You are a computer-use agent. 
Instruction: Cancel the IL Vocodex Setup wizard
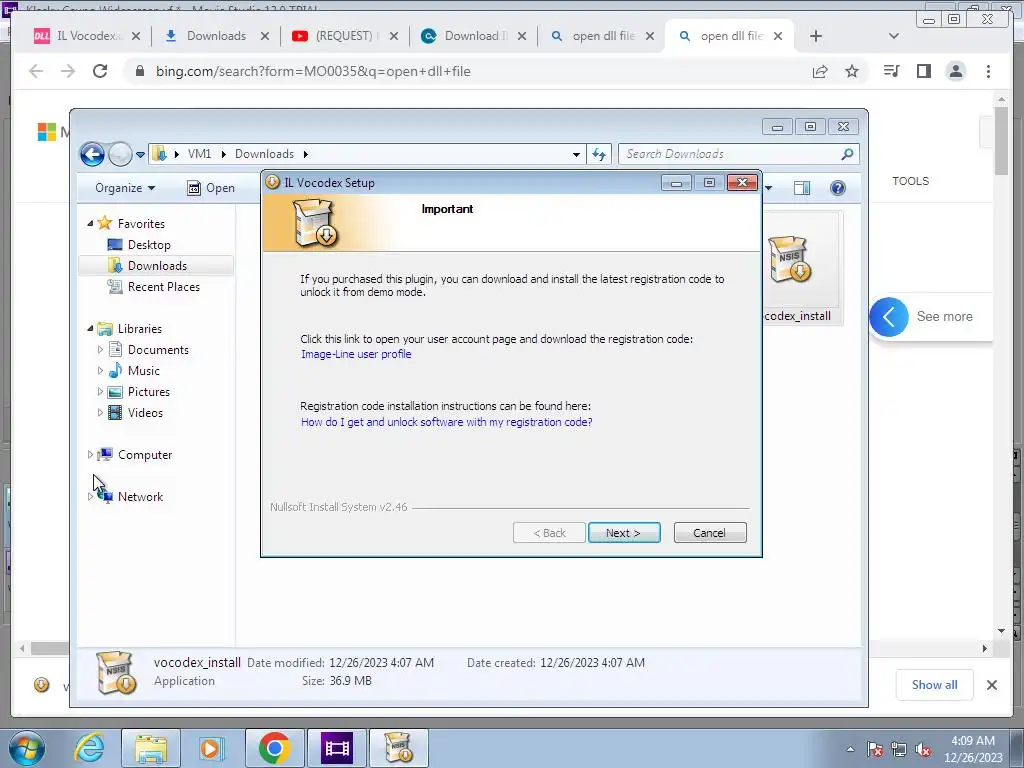coord(709,533)
